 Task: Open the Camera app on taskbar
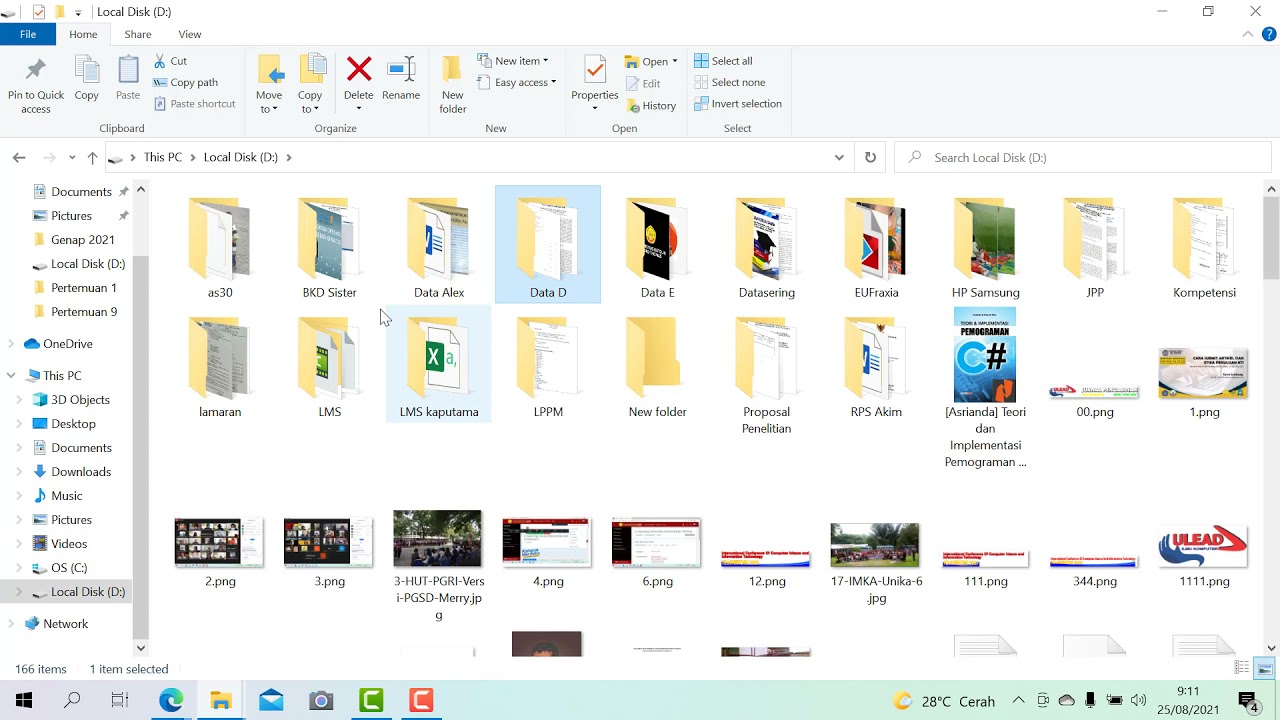[x=321, y=701]
